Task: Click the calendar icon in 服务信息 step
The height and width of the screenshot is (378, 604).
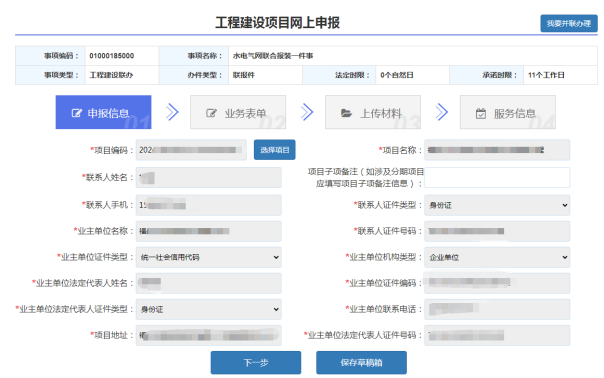Action: click(x=481, y=114)
